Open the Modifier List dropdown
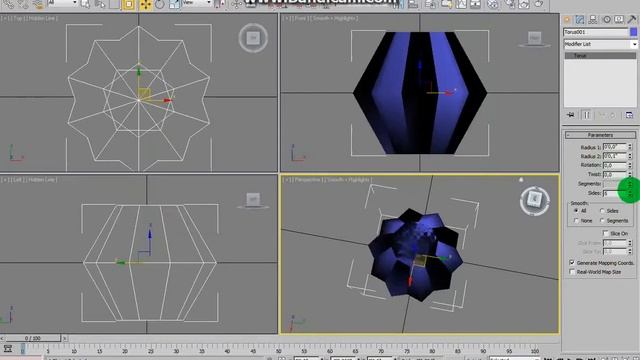640x360 pixels. click(600, 44)
